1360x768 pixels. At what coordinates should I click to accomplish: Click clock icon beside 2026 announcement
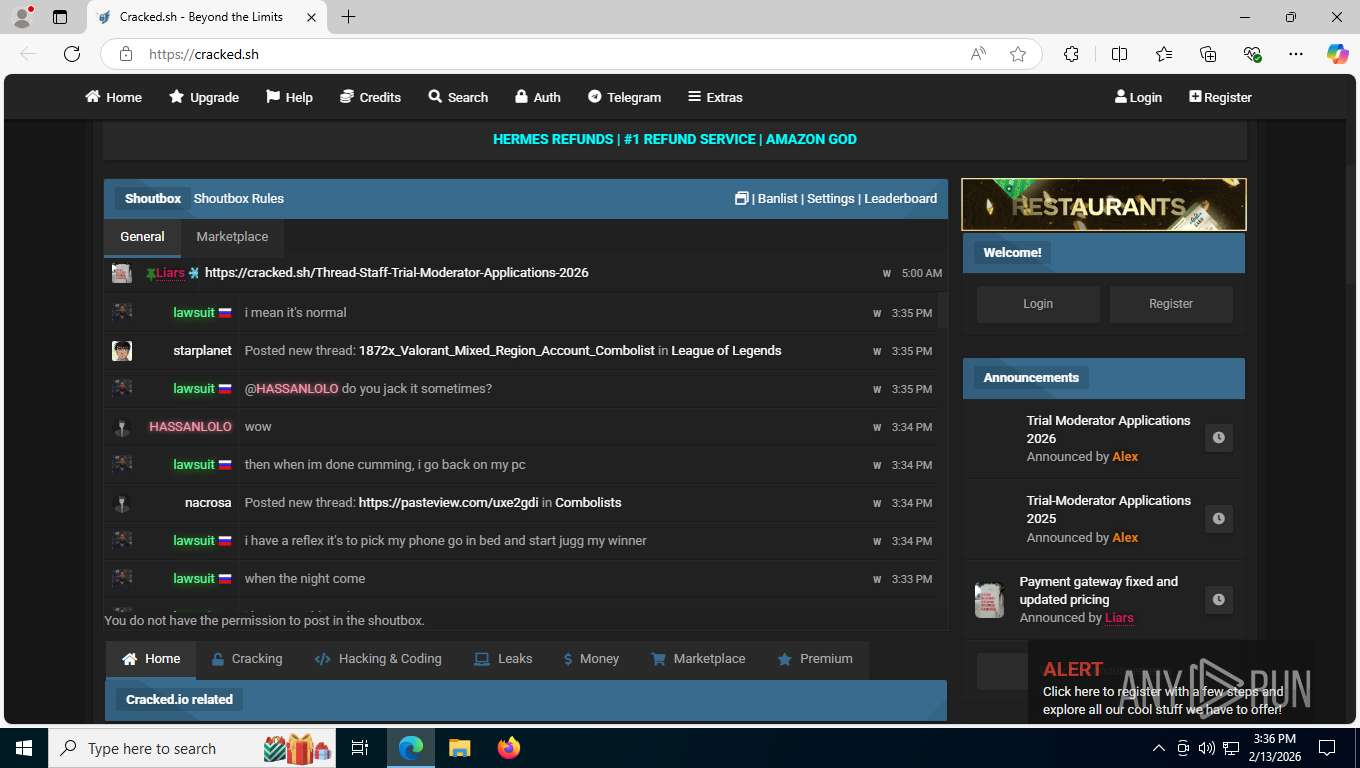[x=1218, y=438]
